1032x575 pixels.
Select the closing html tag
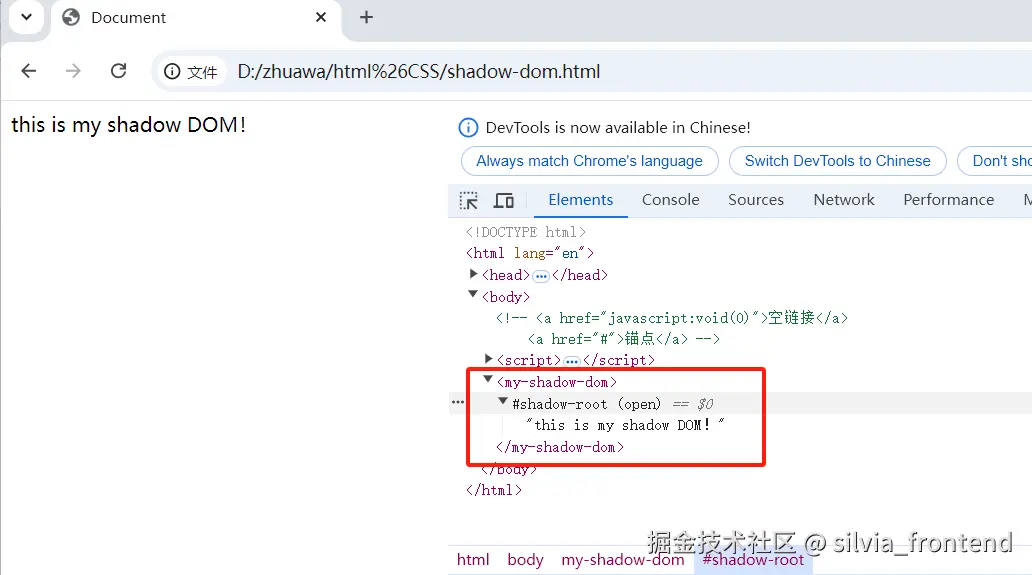click(x=494, y=490)
